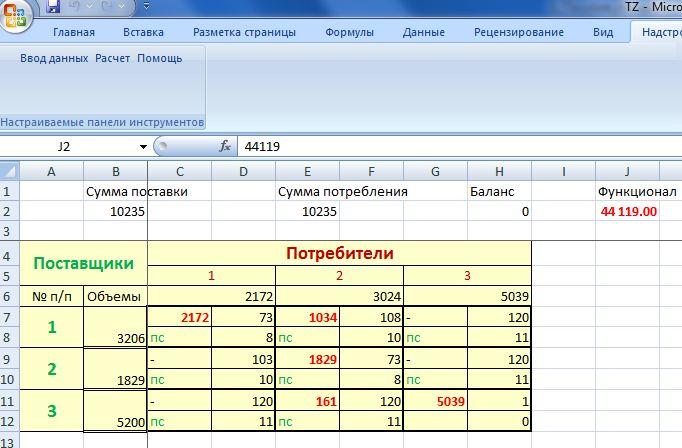The width and height of the screenshot is (682, 448).
Task: Select column C header
Action: pos(179,171)
